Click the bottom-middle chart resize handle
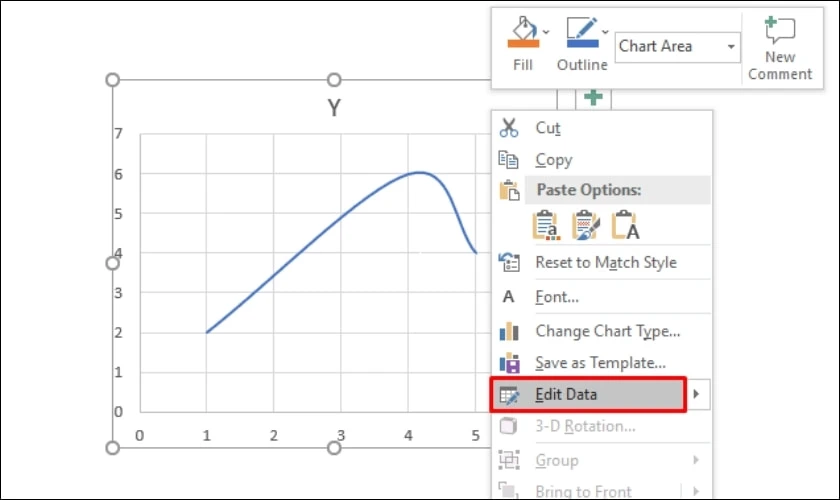The image size is (840, 500). (334, 448)
